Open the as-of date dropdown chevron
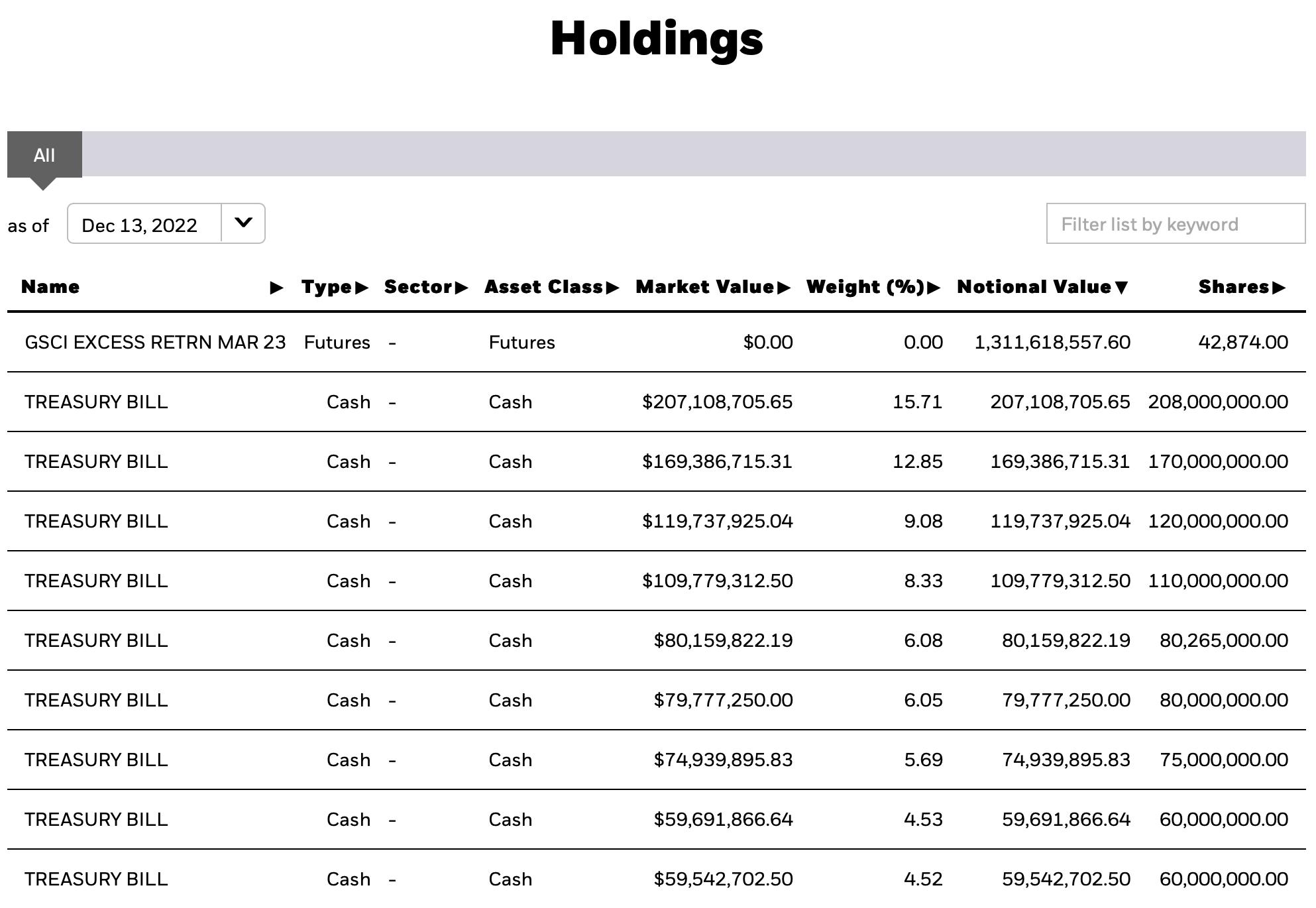 [243, 223]
